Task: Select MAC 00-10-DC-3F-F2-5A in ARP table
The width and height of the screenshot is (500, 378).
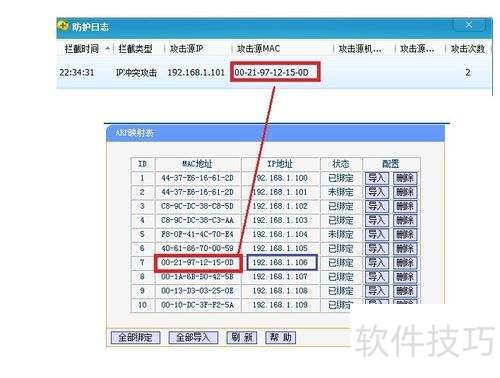Action: point(197,305)
